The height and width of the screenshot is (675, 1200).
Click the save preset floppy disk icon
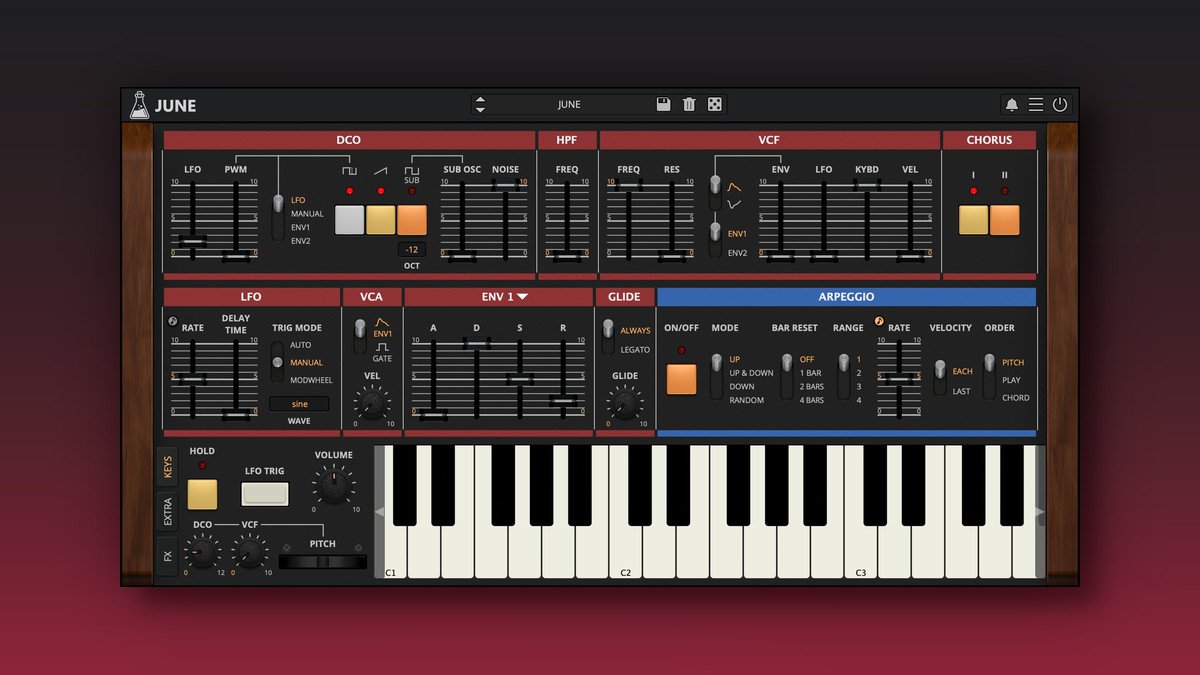[x=663, y=104]
